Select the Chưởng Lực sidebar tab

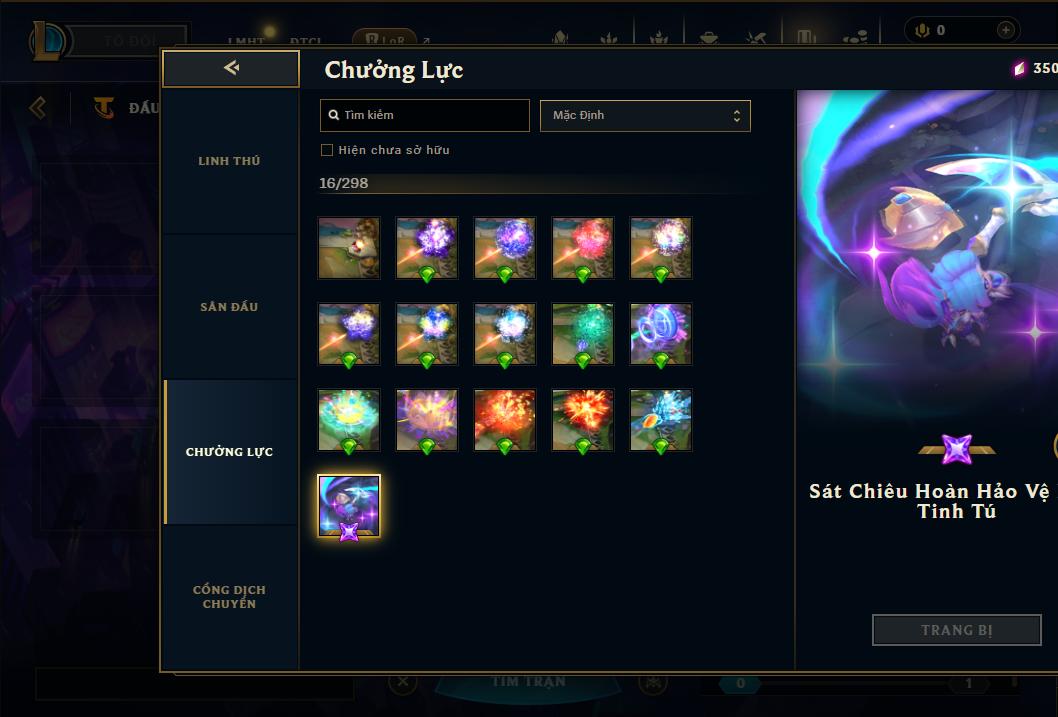229,452
